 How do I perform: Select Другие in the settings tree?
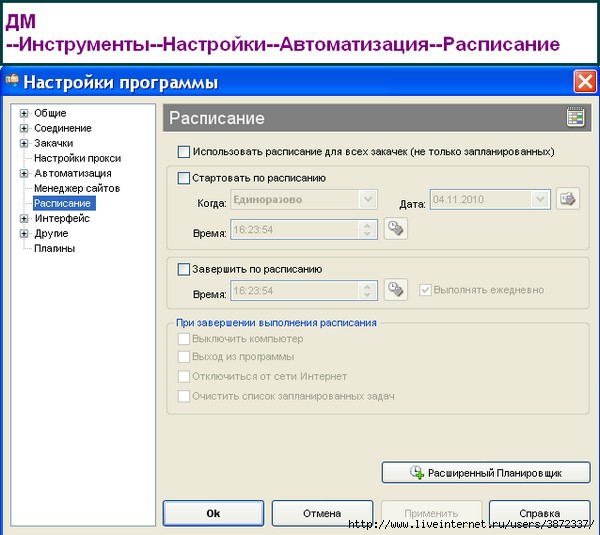51,233
